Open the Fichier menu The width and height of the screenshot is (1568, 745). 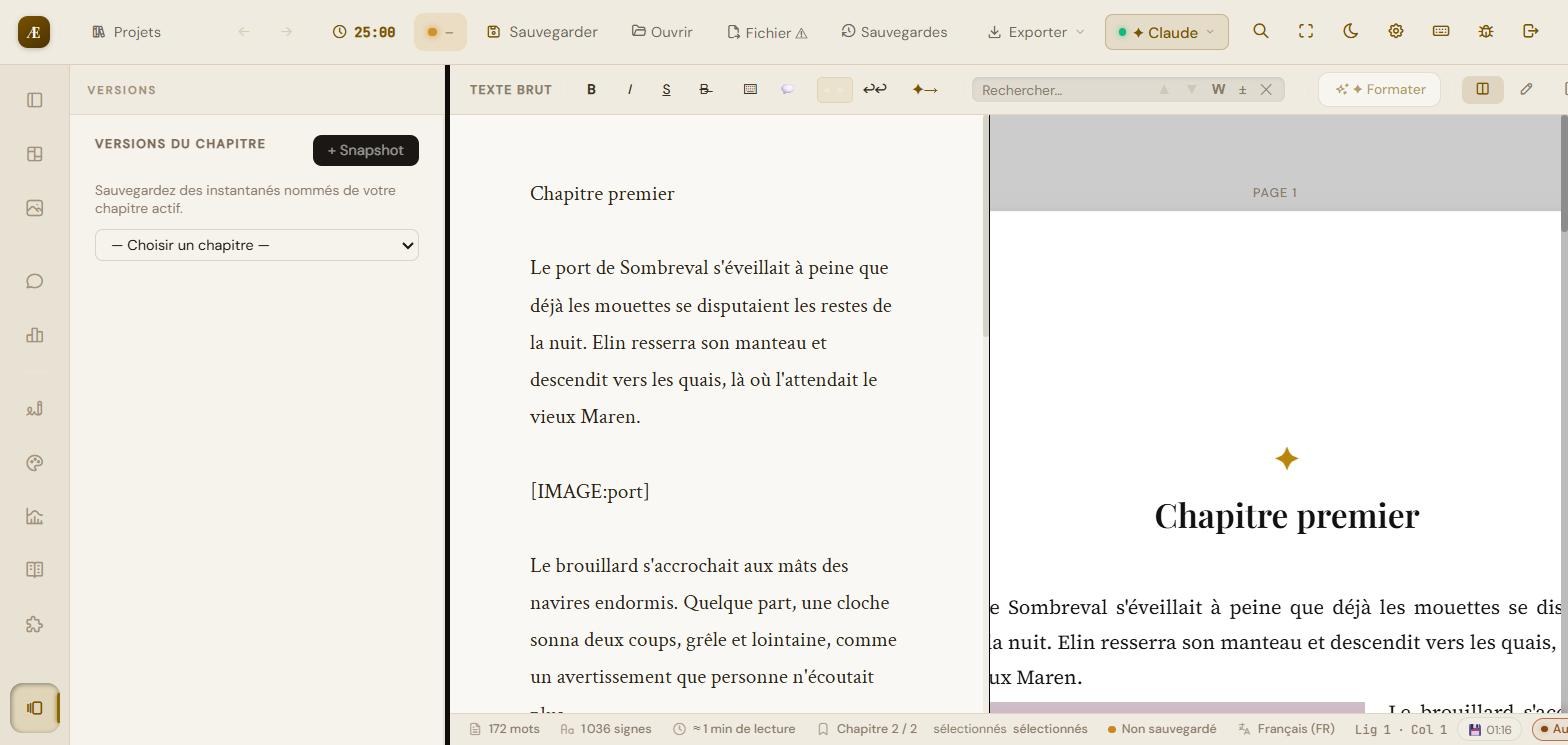click(767, 32)
